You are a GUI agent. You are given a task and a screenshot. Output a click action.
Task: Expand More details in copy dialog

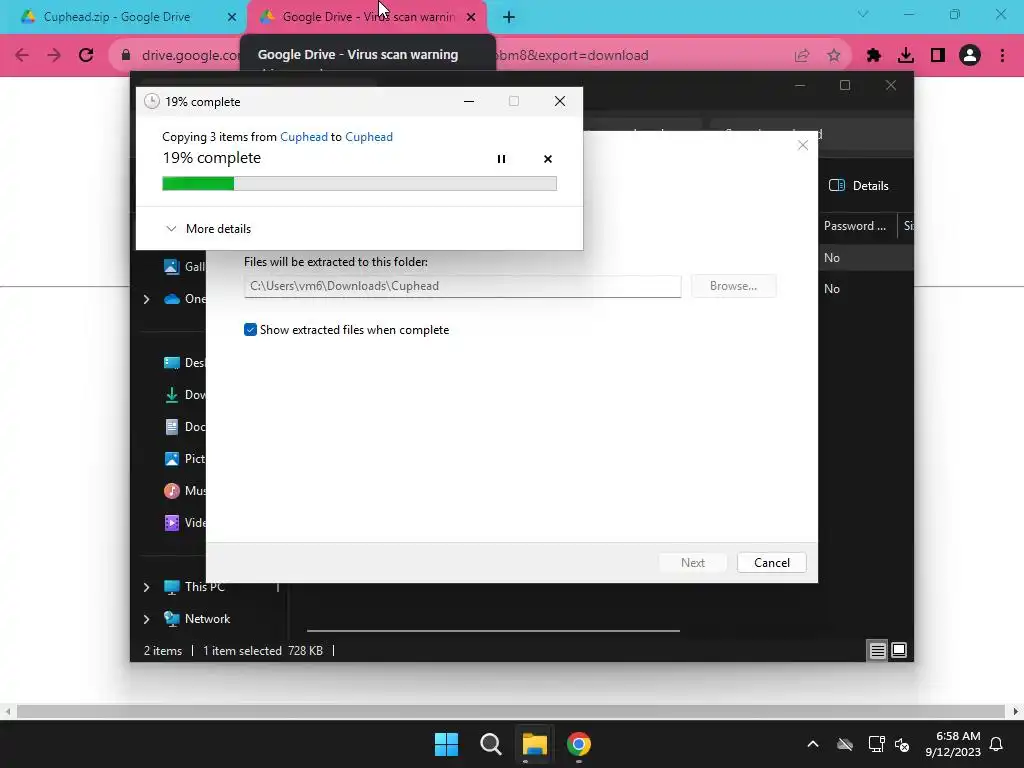pos(208,229)
